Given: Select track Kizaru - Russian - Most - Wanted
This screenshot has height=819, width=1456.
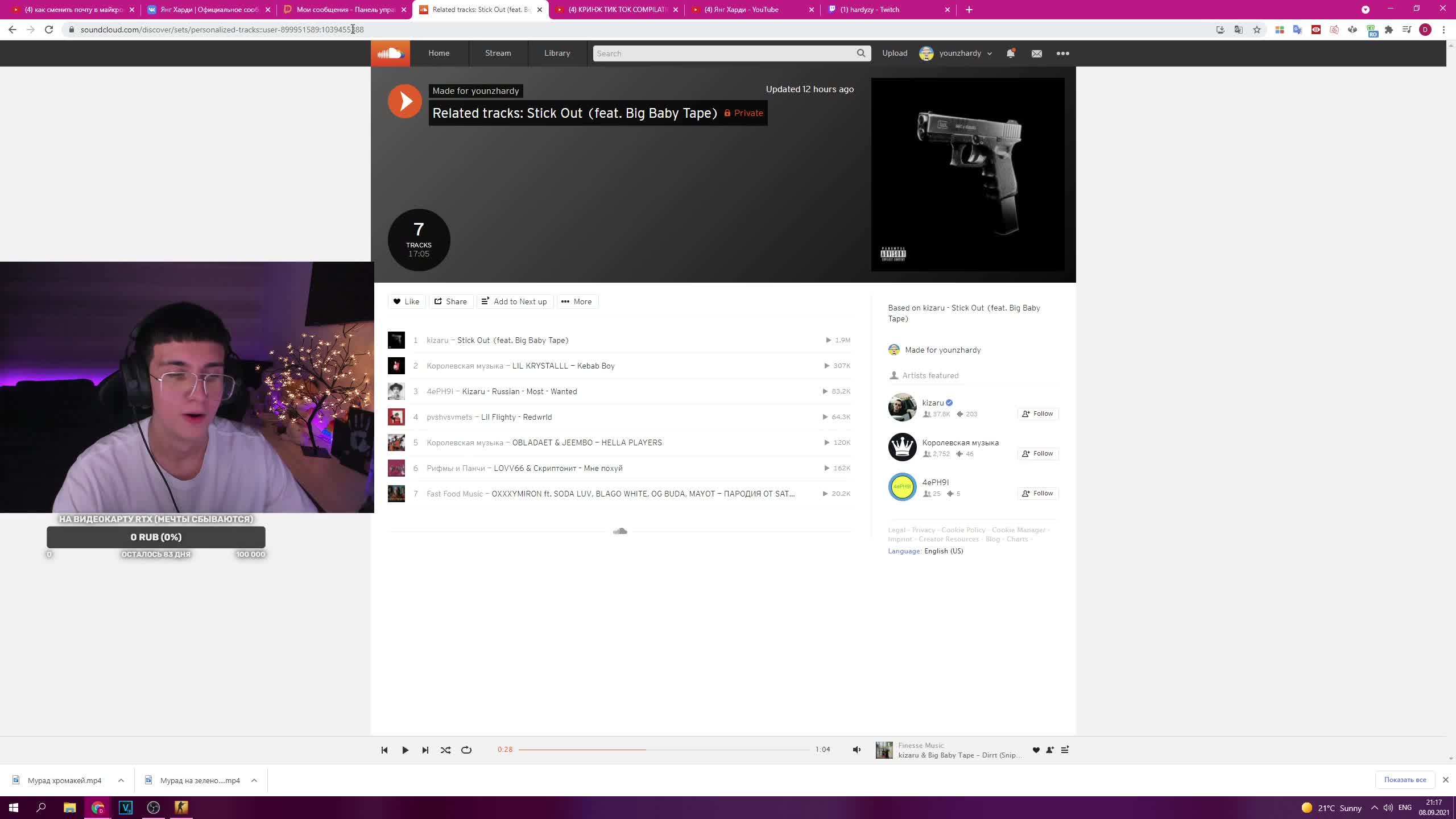Looking at the screenshot, I should [619, 391].
